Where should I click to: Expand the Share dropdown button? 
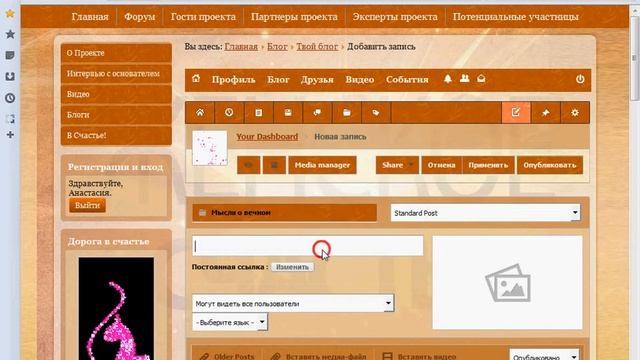pyautogui.click(x=397, y=165)
